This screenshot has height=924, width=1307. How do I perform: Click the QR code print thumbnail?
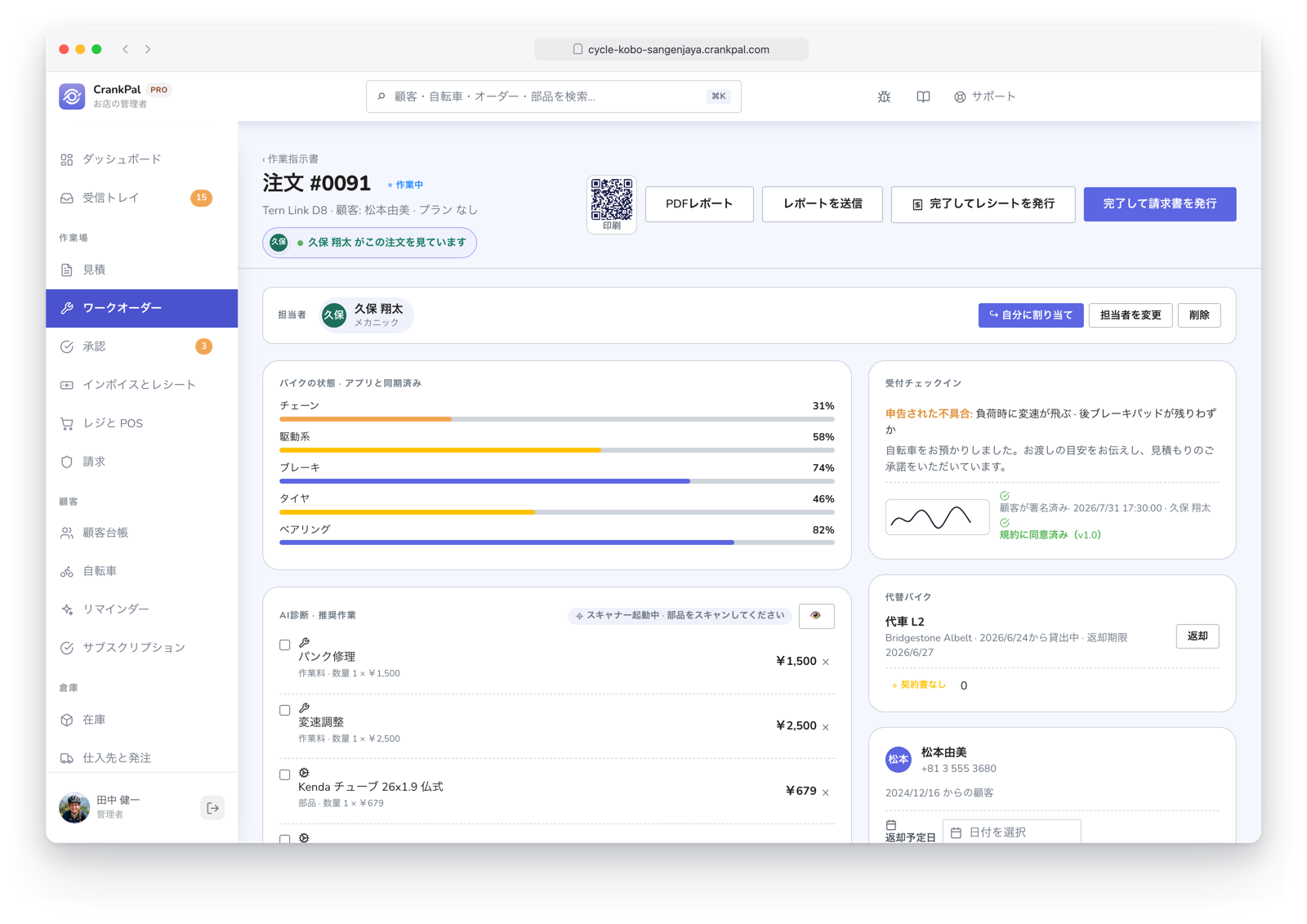click(612, 204)
